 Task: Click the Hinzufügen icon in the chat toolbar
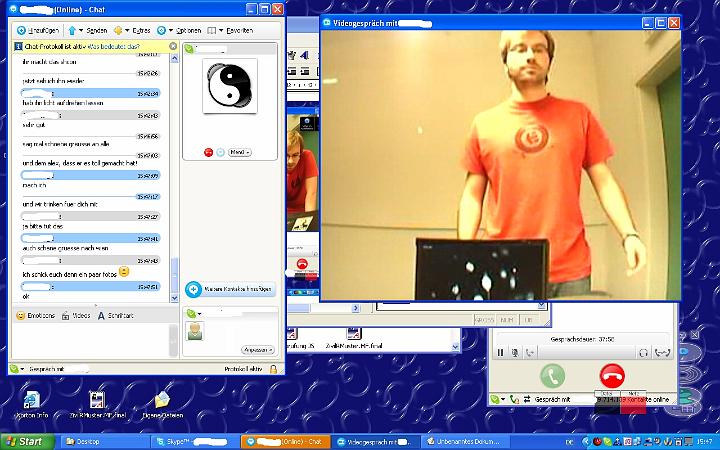[21, 31]
